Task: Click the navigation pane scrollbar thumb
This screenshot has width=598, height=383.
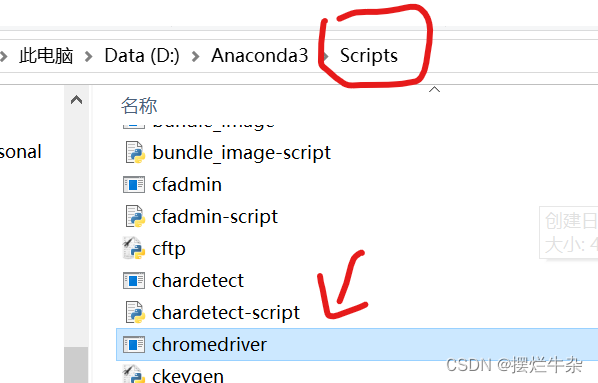Action: [77, 365]
